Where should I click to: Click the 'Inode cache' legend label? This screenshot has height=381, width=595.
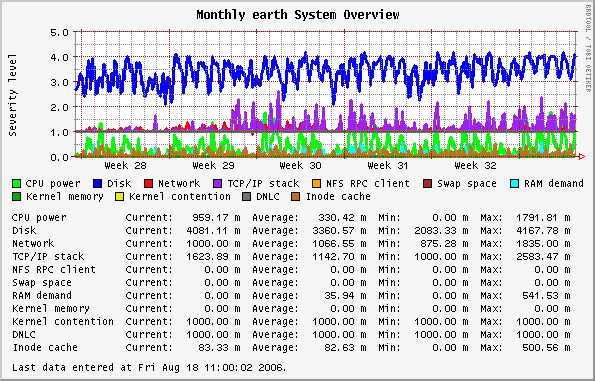338,197
